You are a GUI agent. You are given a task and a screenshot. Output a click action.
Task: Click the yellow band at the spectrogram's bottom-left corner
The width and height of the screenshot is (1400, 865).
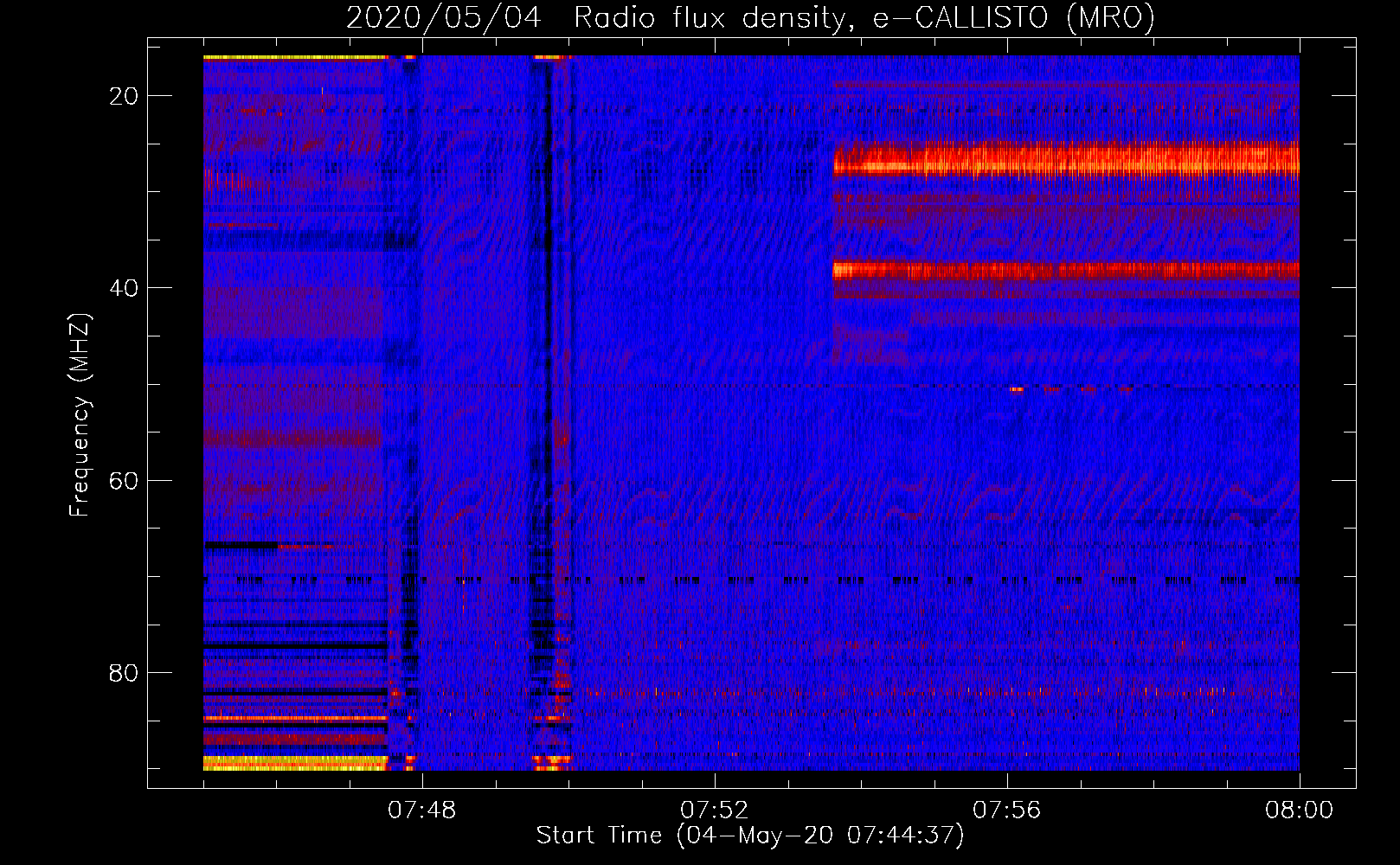(295, 763)
